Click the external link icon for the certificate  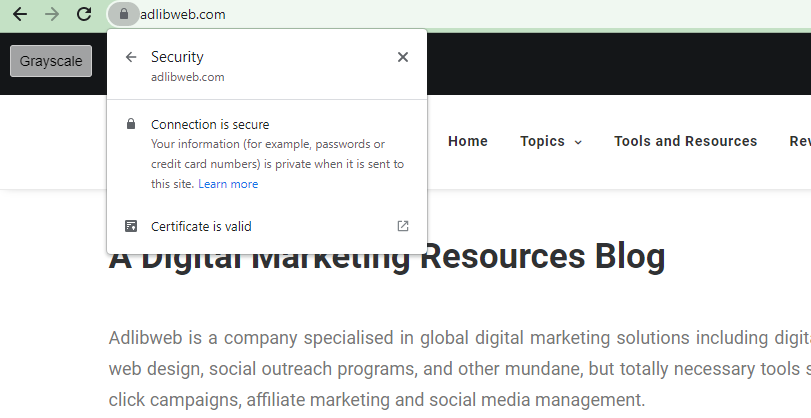(402, 226)
